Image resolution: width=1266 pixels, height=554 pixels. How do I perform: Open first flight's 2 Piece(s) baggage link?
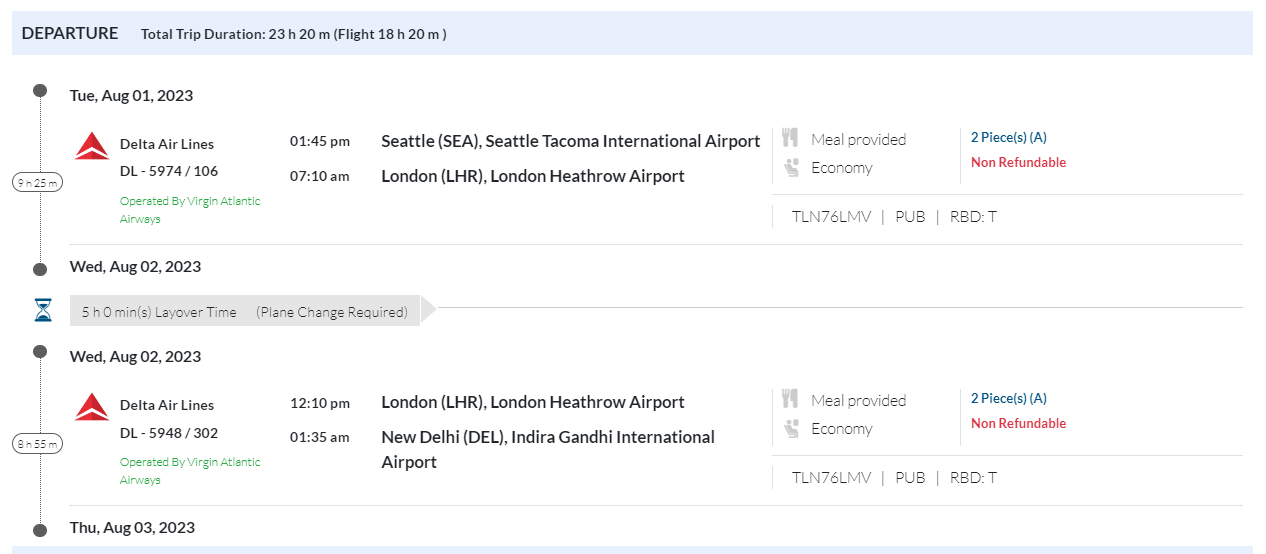(1008, 137)
